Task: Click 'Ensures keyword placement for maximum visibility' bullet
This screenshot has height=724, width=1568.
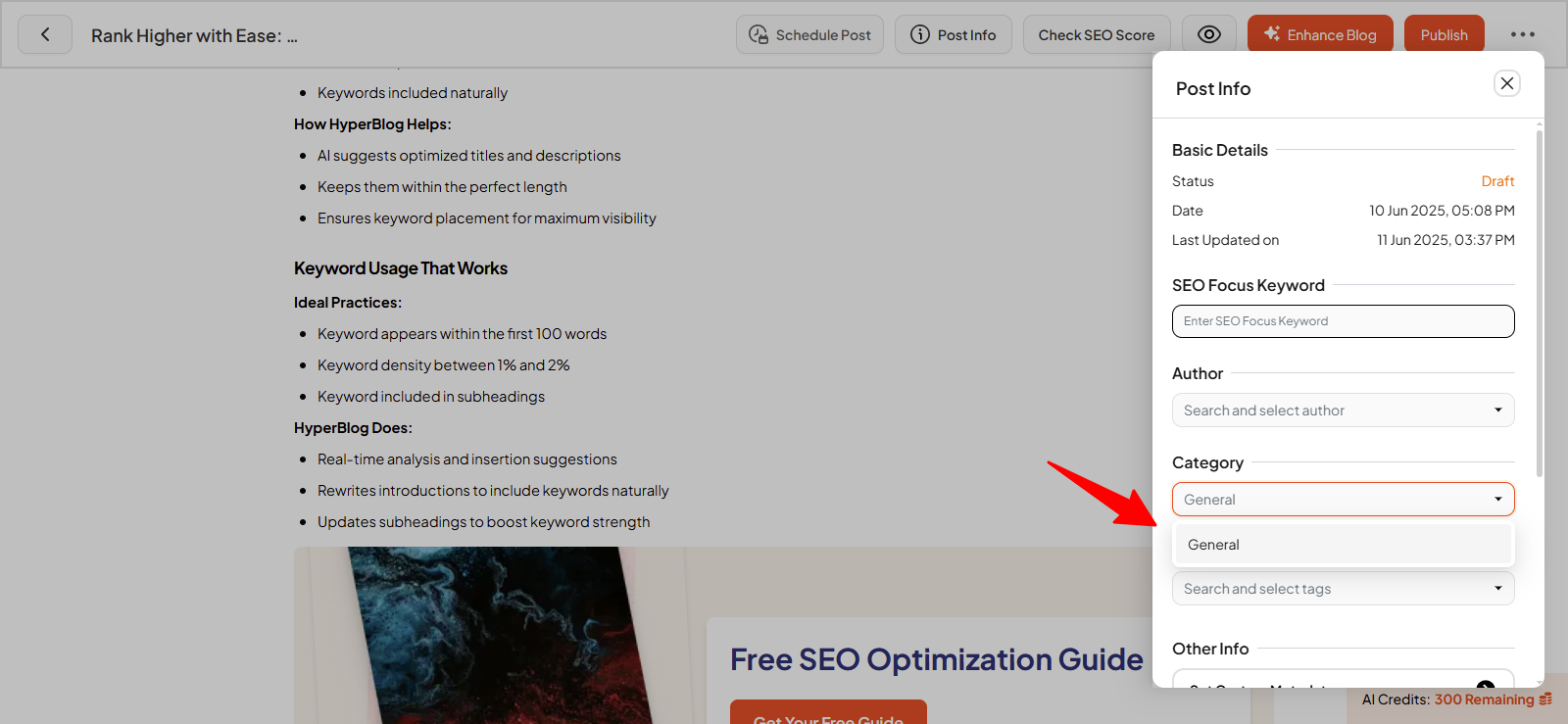Action: [487, 218]
